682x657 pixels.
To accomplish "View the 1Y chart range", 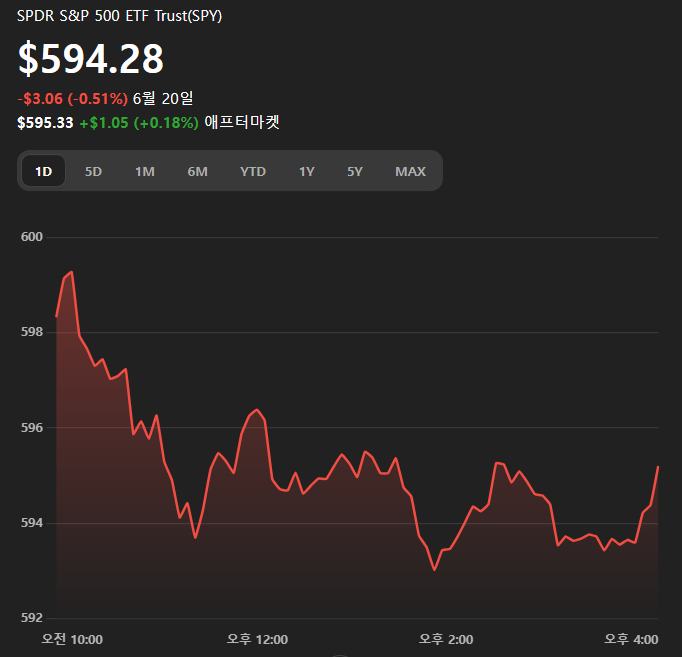I will pyautogui.click(x=307, y=171).
